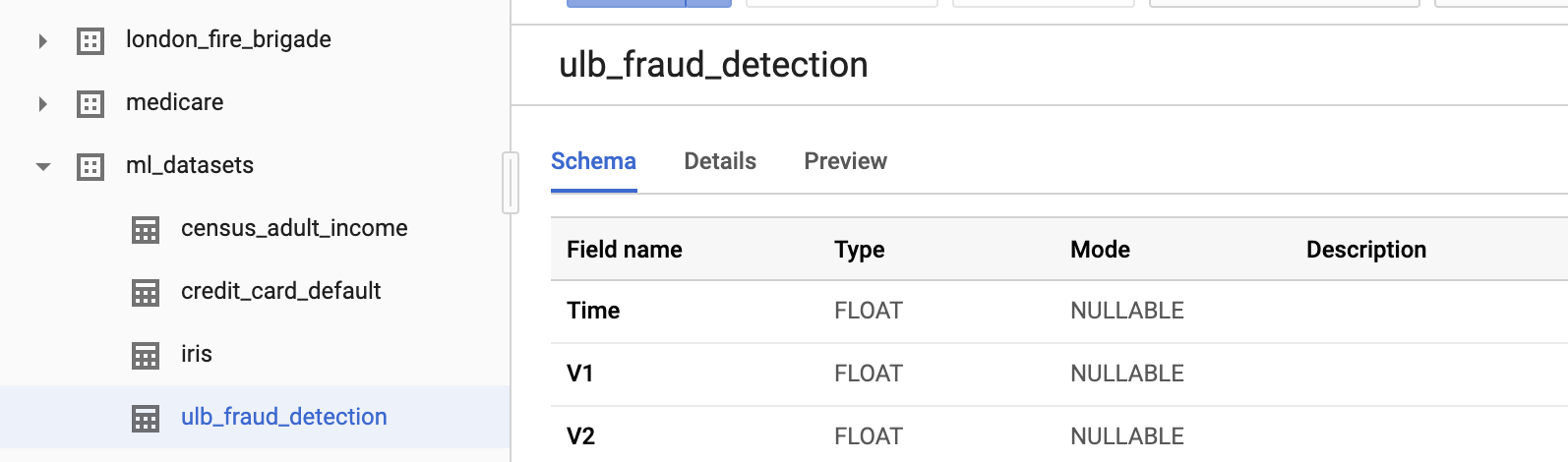Click the census_adult_income table icon

coord(146,230)
